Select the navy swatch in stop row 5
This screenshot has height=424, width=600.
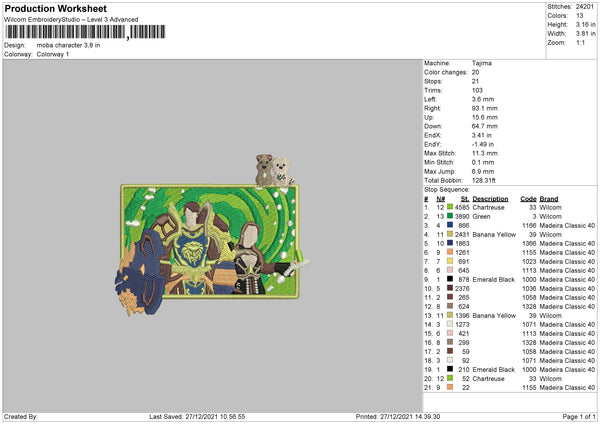(450, 243)
